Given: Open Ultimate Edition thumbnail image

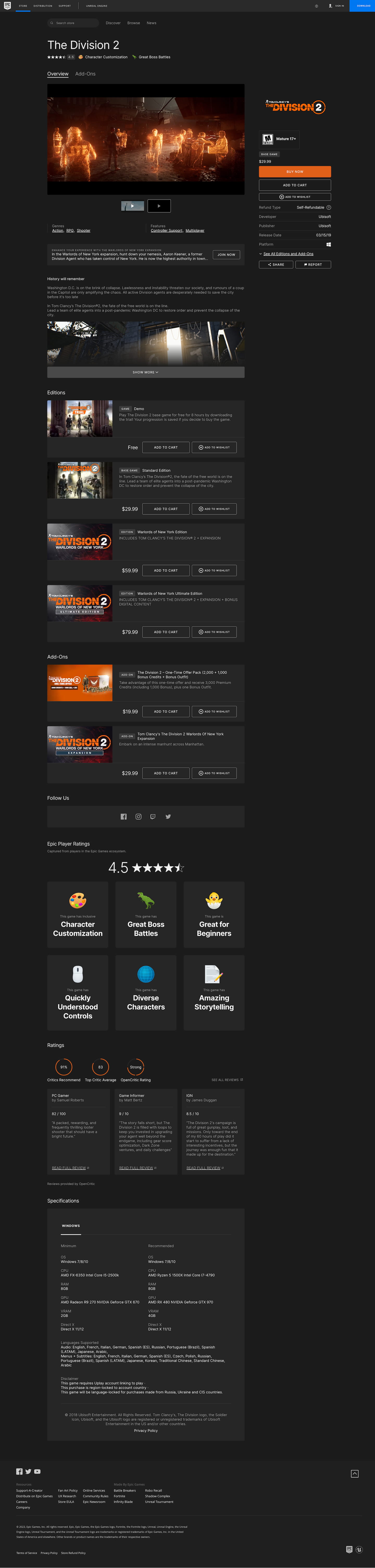Looking at the screenshot, I should coord(80,603).
